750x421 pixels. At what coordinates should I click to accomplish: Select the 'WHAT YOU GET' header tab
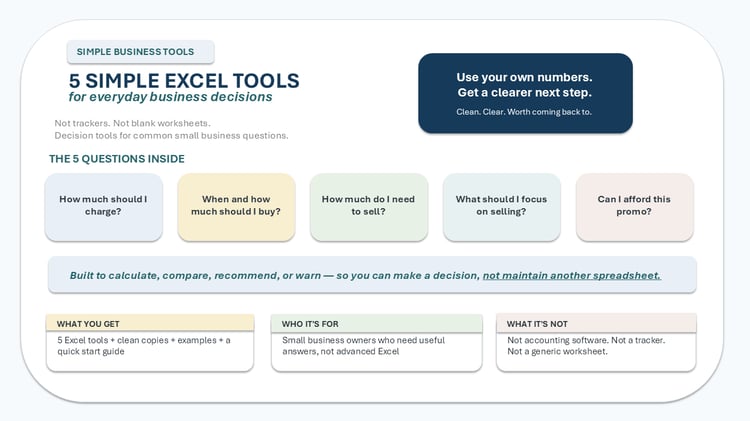150,323
